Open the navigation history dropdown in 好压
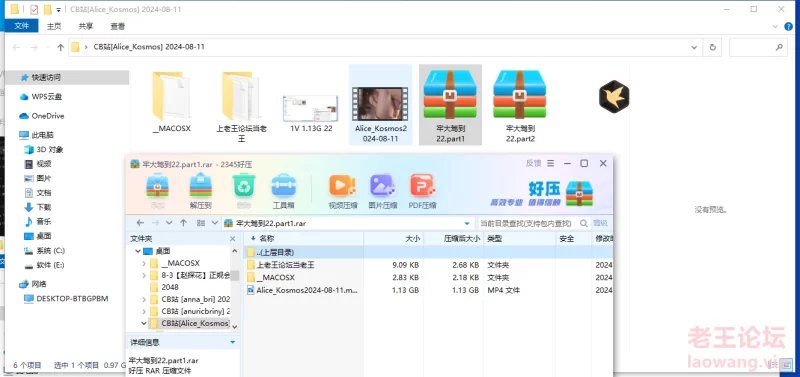Viewport: 800px width, 377px height. (169, 223)
